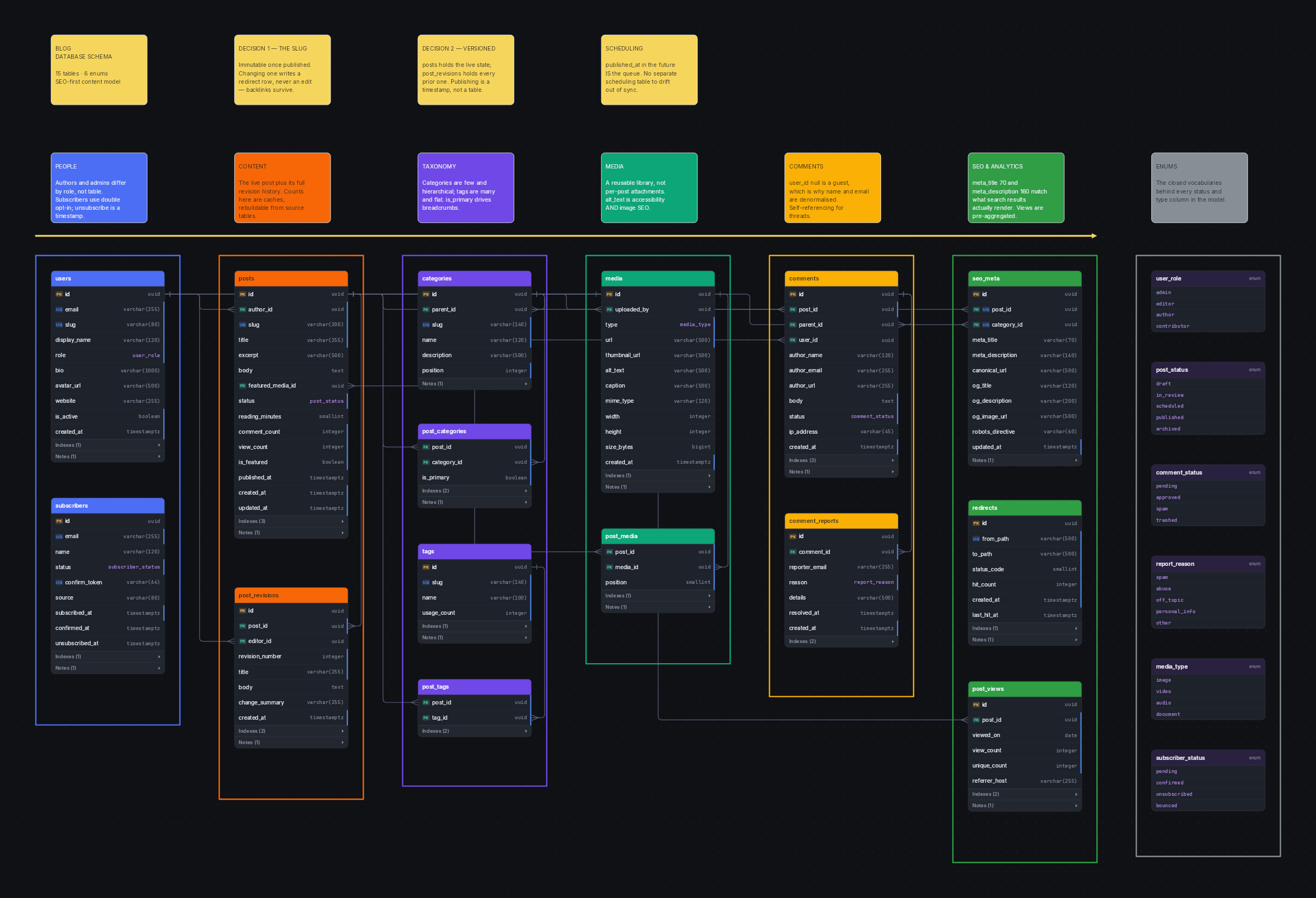Expand Indexes (3) in posts table
1316x898 pixels.
[x=291, y=521]
